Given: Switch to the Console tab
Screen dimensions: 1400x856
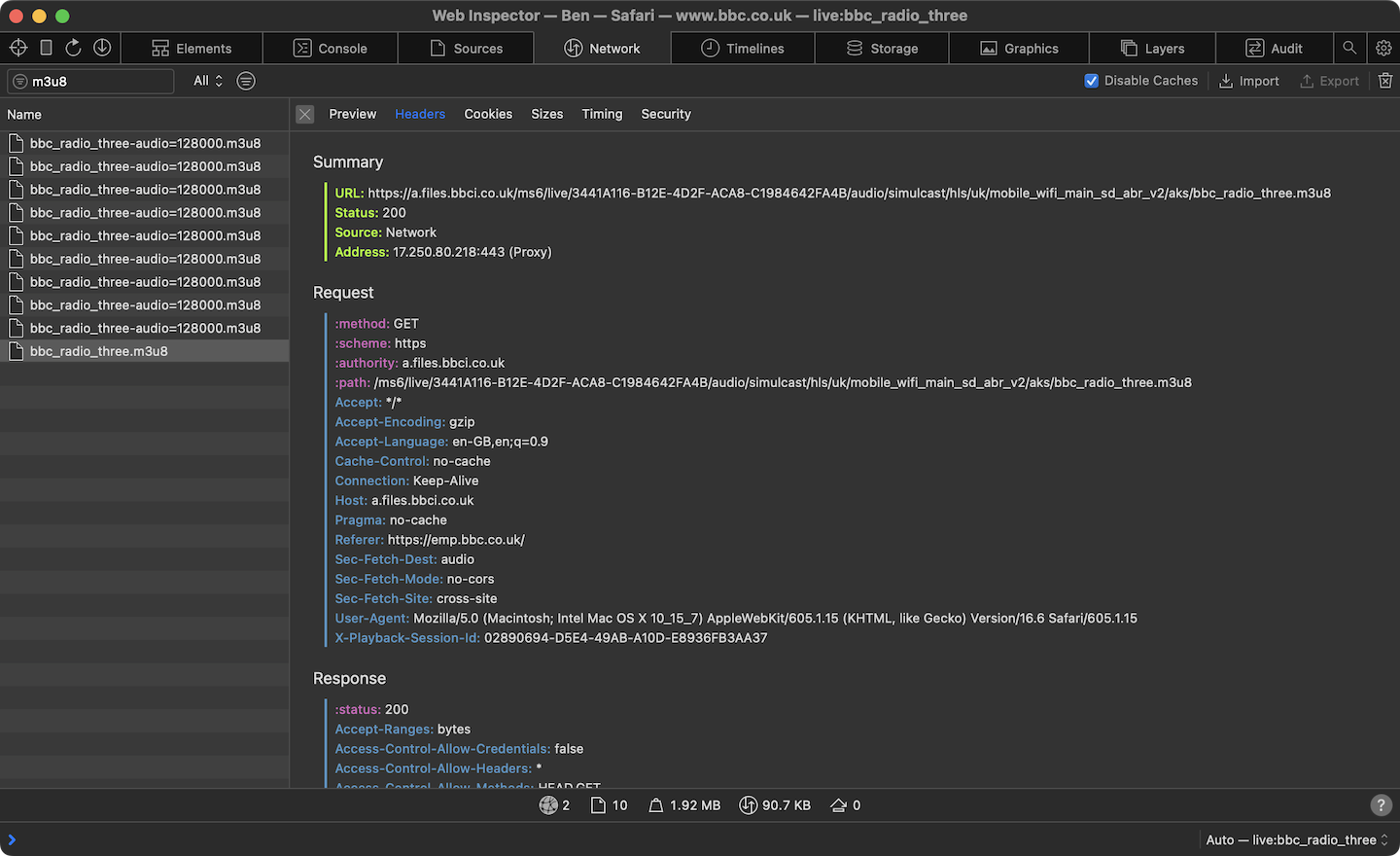Looking at the screenshot, I should (331, 49).
